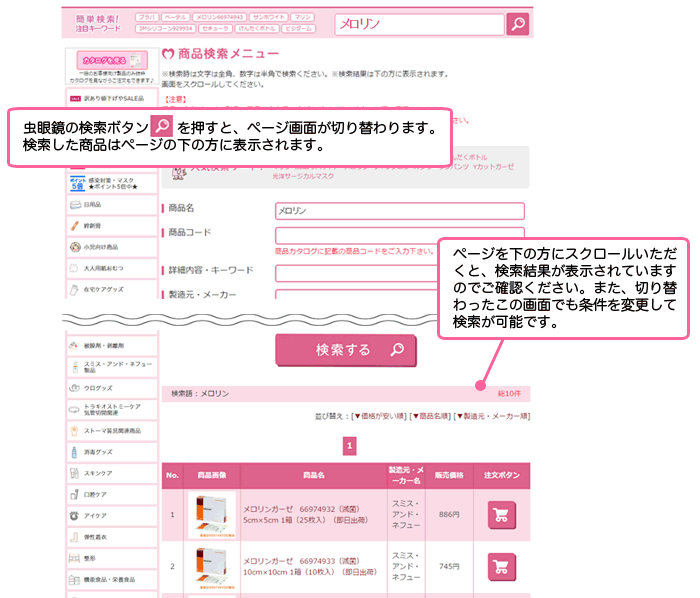Choose アイケア from sidebar
The image size is (700, 598).
[95, 515]
